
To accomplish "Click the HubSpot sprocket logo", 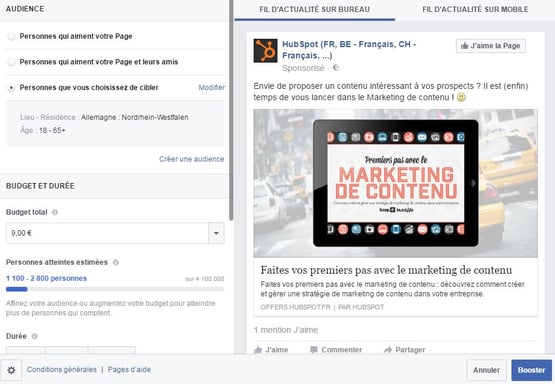I will coord(265,51).
